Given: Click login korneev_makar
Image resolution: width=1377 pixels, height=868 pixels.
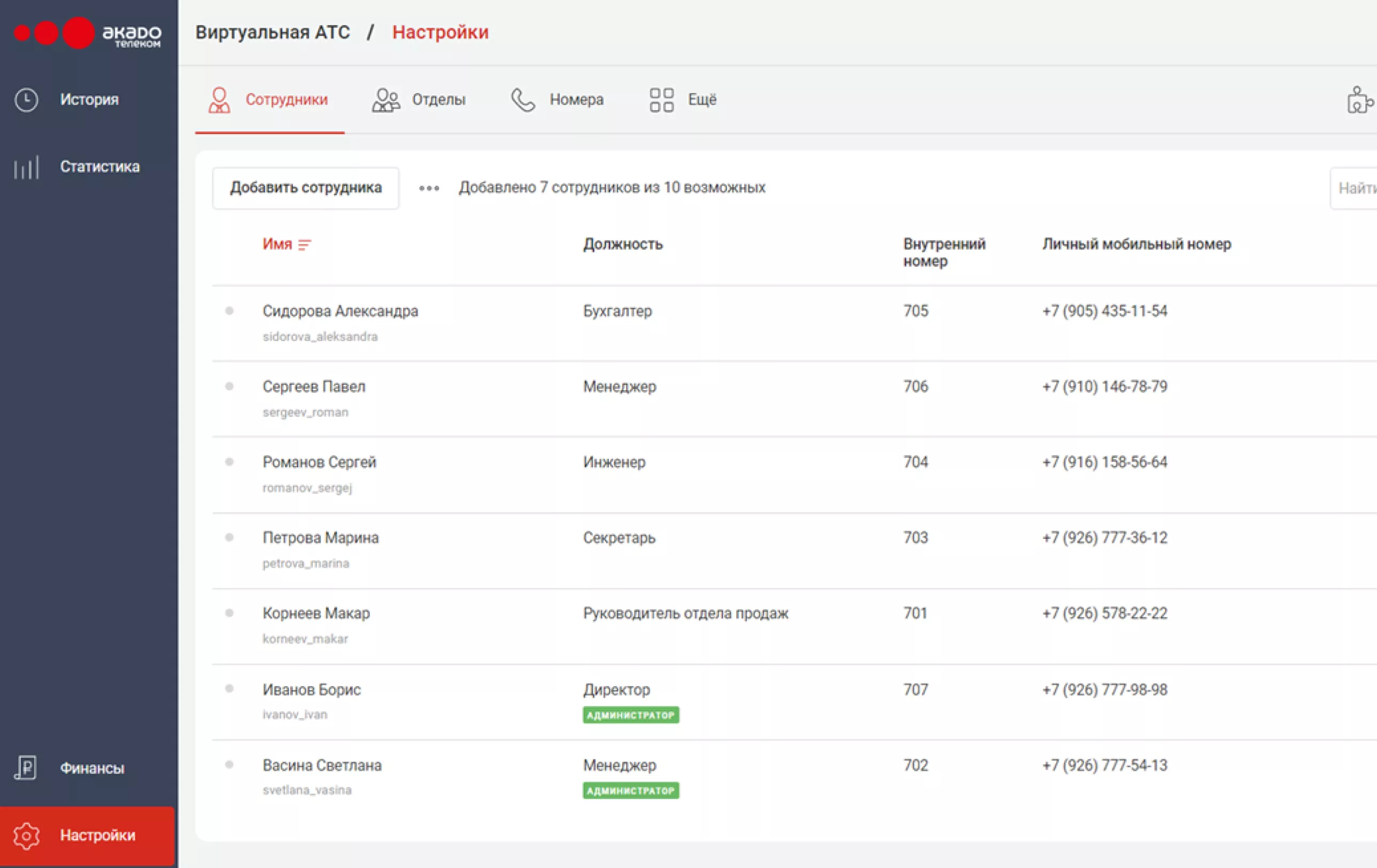Looking at the screenshot, I should tap(305, 639).
